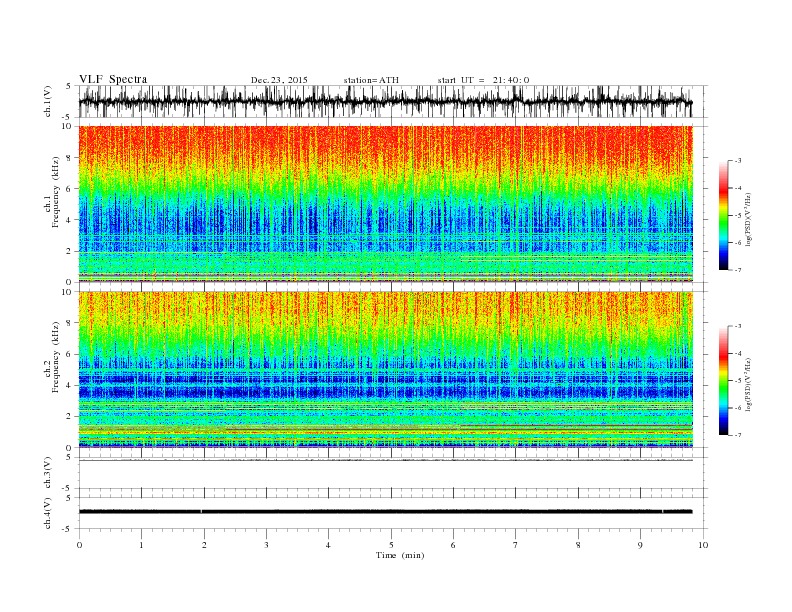Select the ch.2 "Frequency (kHz)" axis label
The image size is (792, 612).
pos(56,358)
